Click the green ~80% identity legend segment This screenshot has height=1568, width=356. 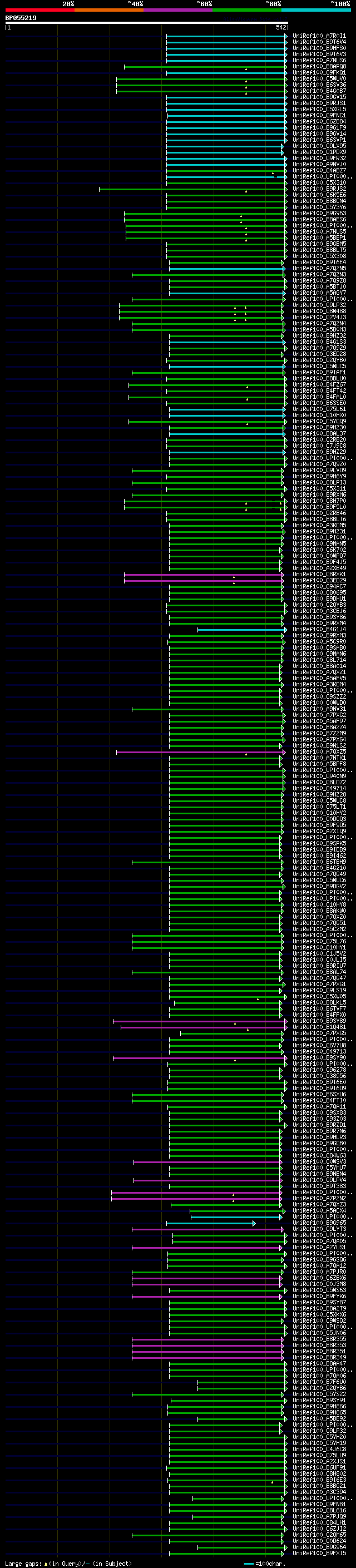tap(247, 11)
